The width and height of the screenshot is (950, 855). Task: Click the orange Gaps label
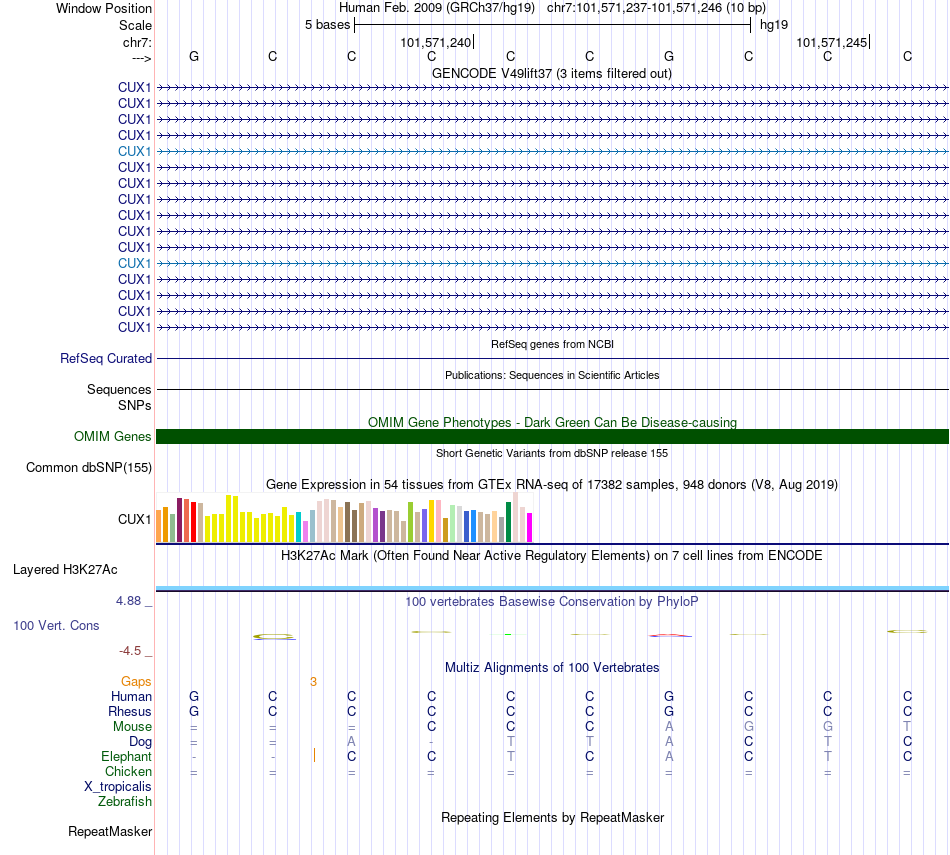coord(136,682)
